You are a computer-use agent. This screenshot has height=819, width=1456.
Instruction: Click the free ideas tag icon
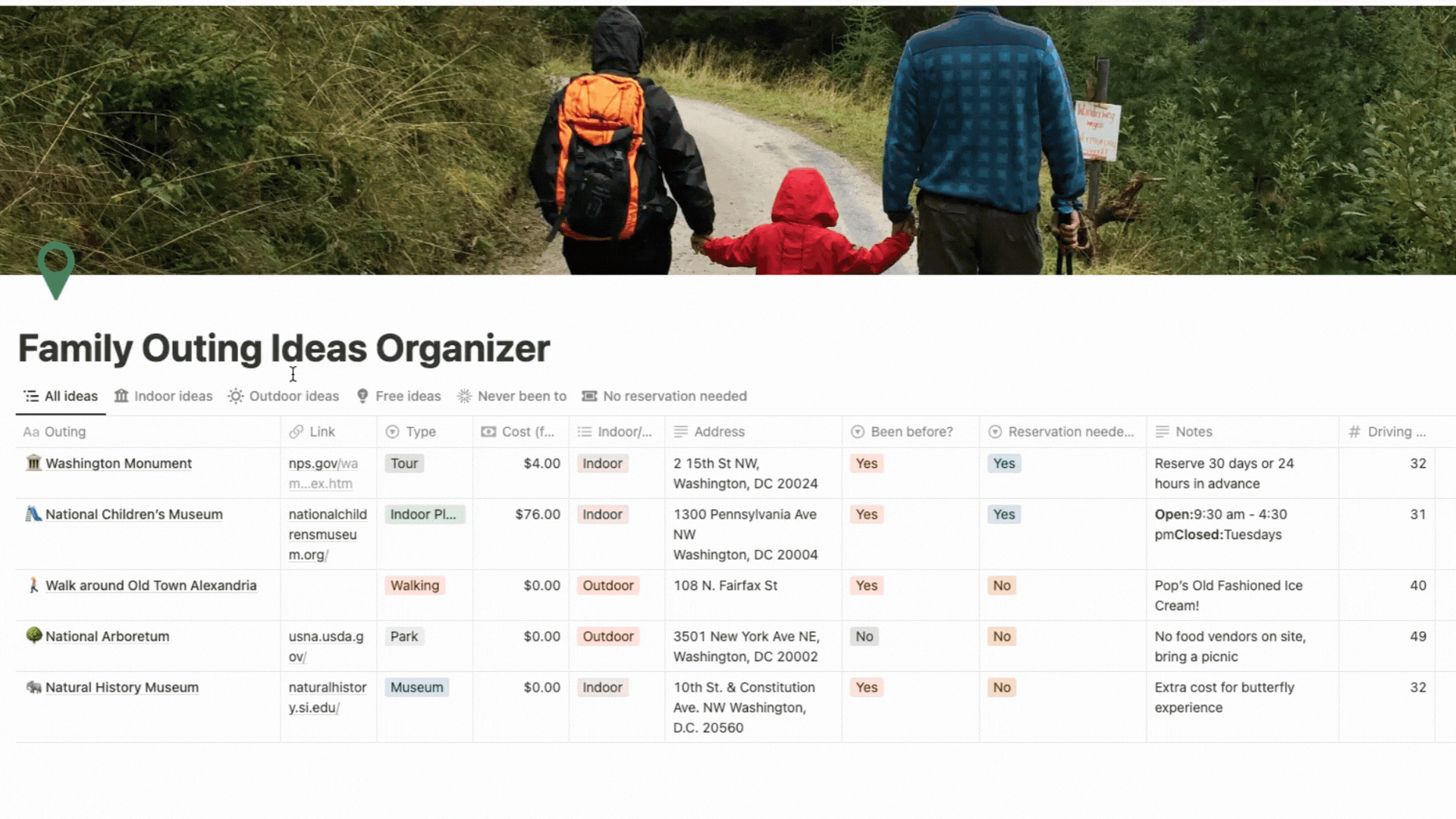pyautogui.click(x=363, y=395)
